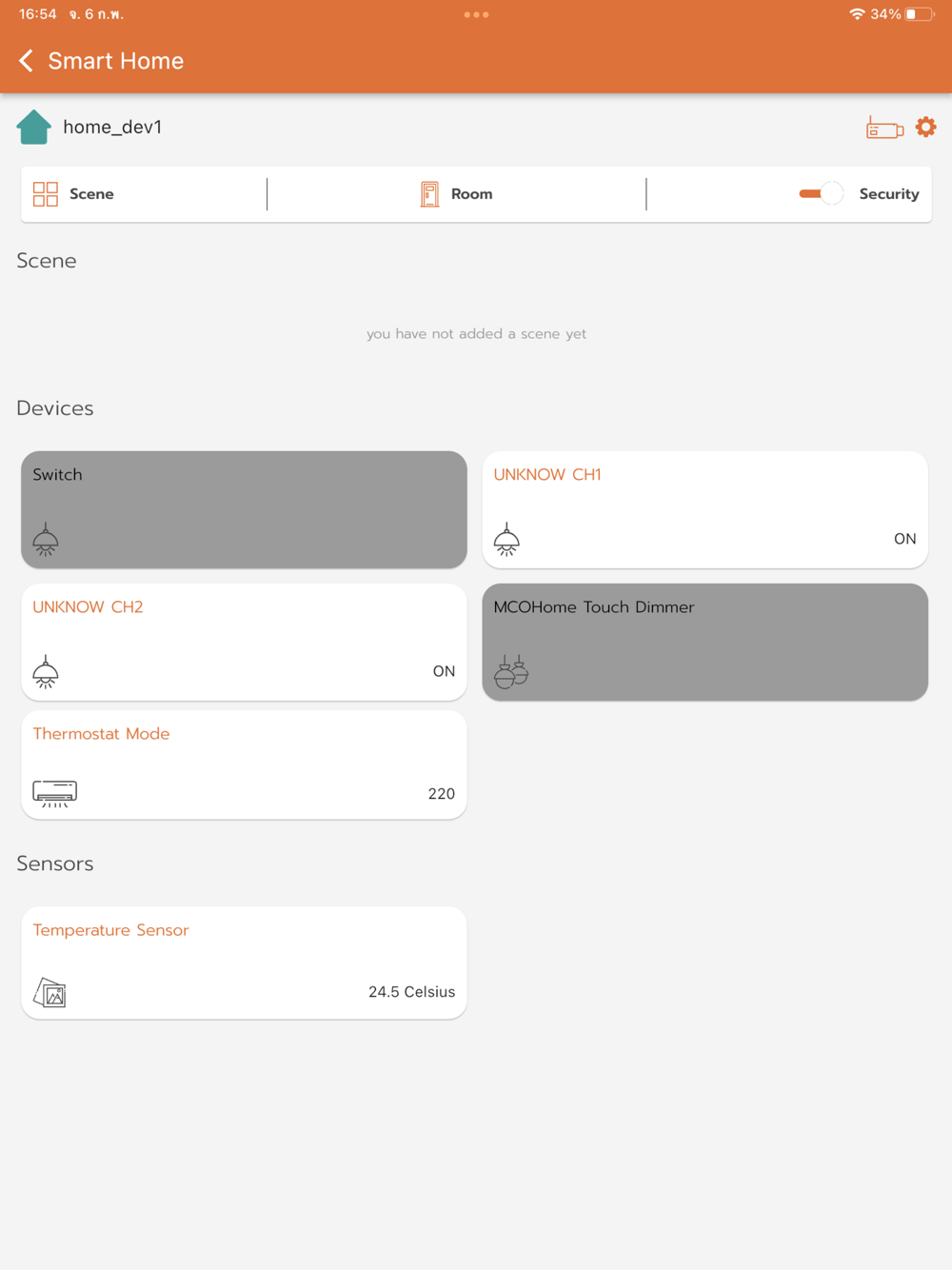Tap the dual lamp icon in MCOHome Dimmer
The width and height of the screenshot is (952, 1270).
511,671
